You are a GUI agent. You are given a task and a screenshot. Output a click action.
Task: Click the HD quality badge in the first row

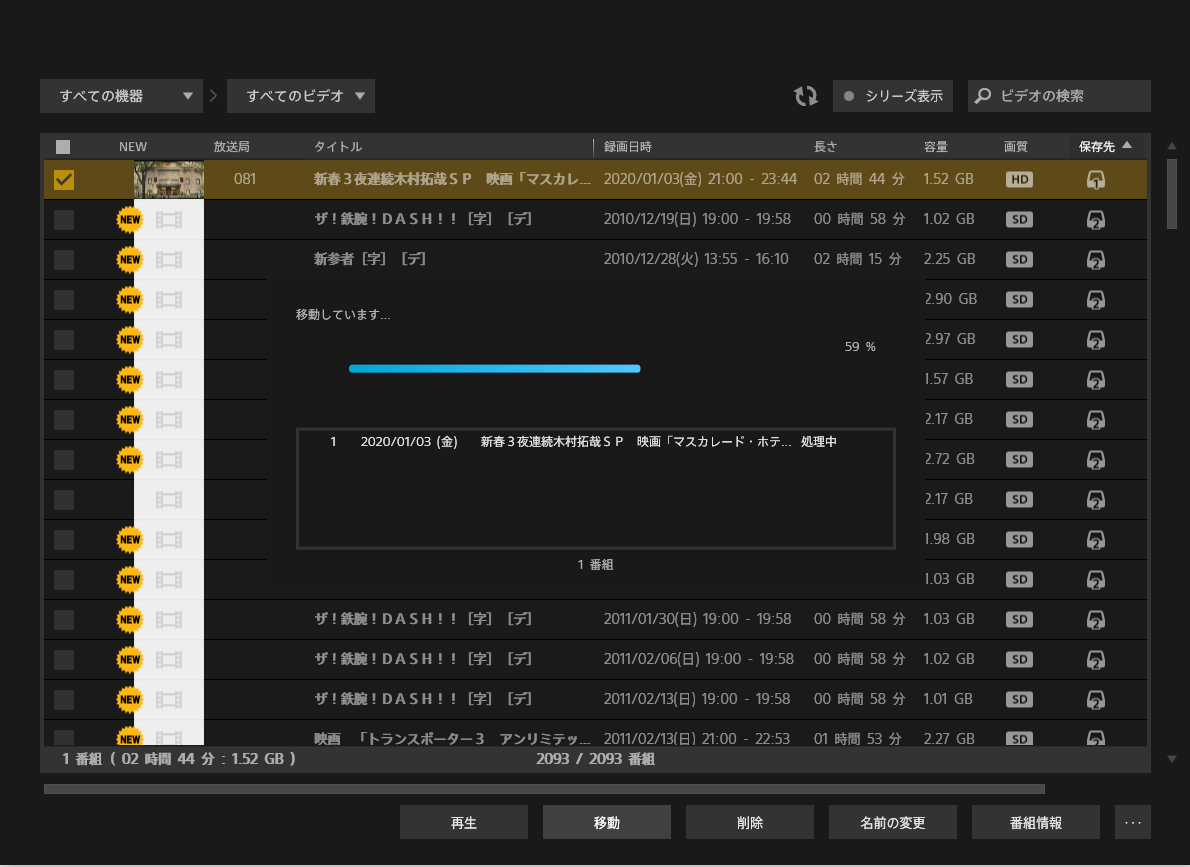pyautogui.click(x=1019, y=180)
